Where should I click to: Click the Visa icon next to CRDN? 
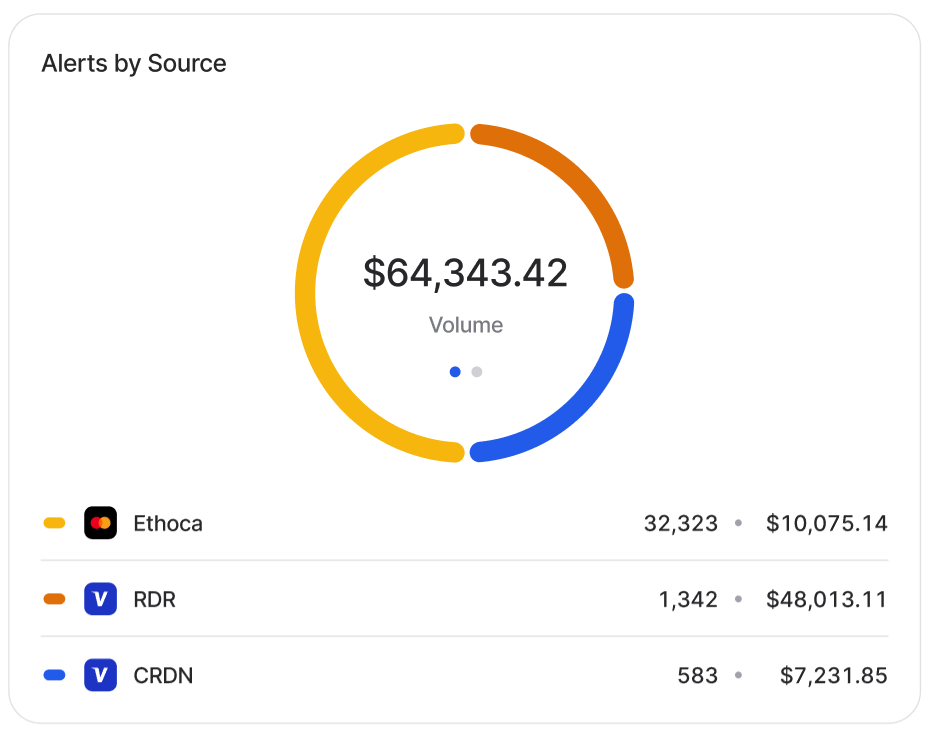(100, 675)
